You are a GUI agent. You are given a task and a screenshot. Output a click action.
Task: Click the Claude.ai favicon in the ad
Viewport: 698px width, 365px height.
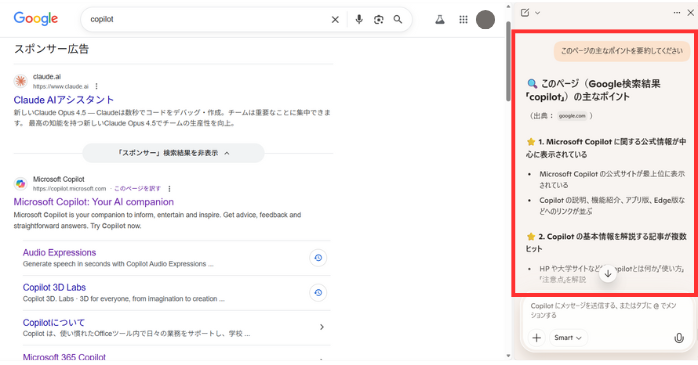pos(20,81)
